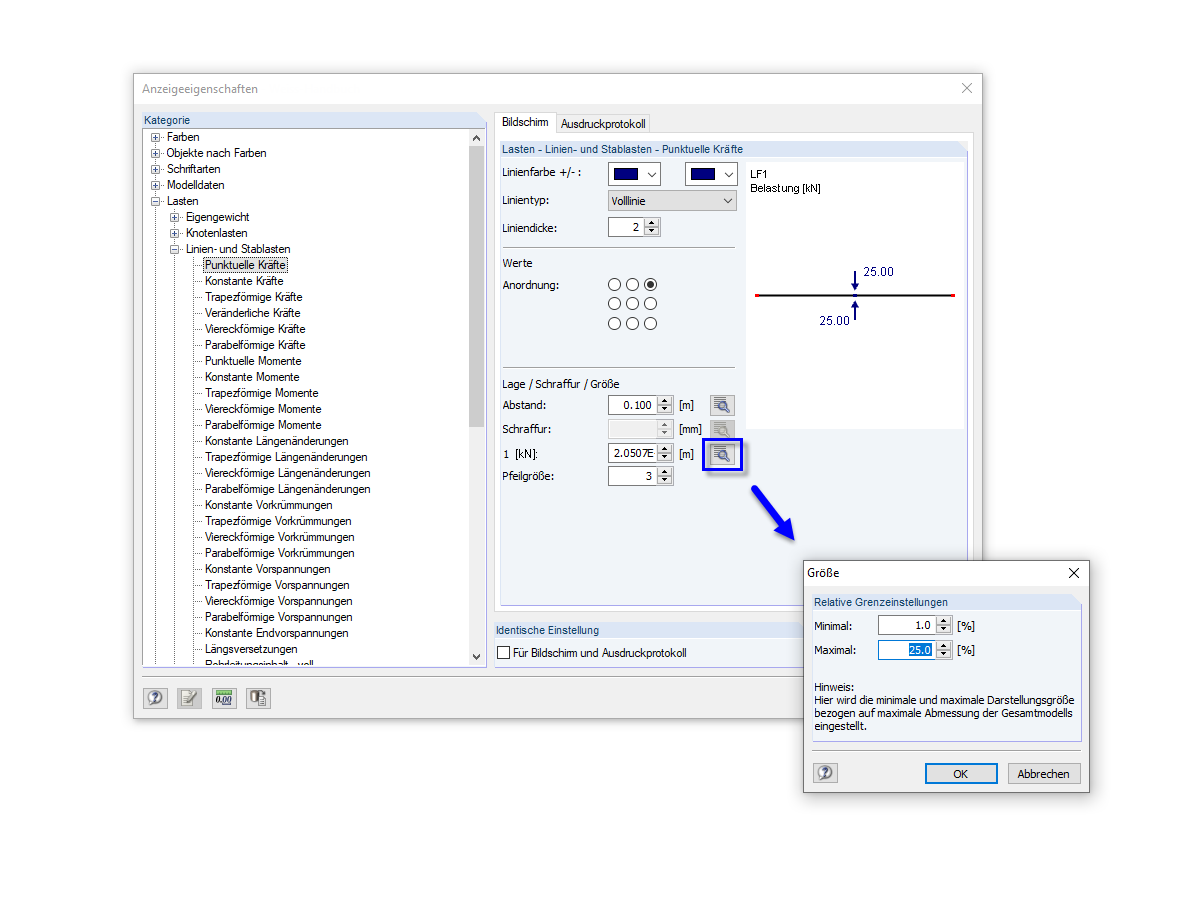Select top-middle Anordnung radio button
The image size is (1200, 900).
632,285
